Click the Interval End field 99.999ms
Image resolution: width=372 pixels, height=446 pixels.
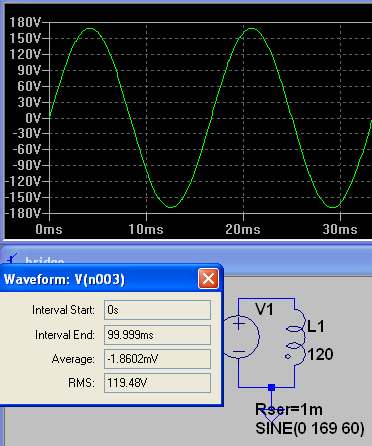click(x=157, y=335)
